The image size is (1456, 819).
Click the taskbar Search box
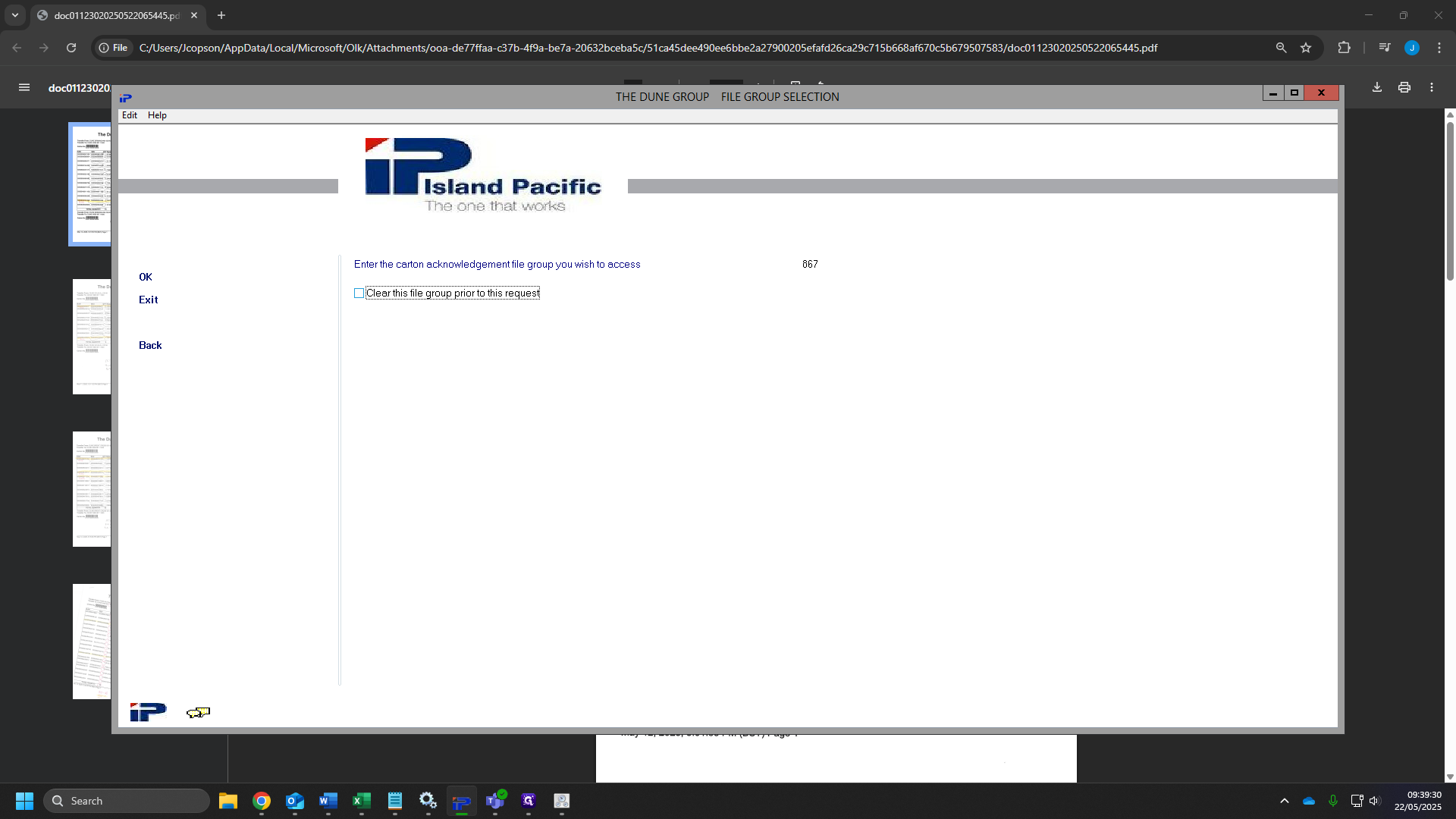pyautogui.click(x=127, y=801)
